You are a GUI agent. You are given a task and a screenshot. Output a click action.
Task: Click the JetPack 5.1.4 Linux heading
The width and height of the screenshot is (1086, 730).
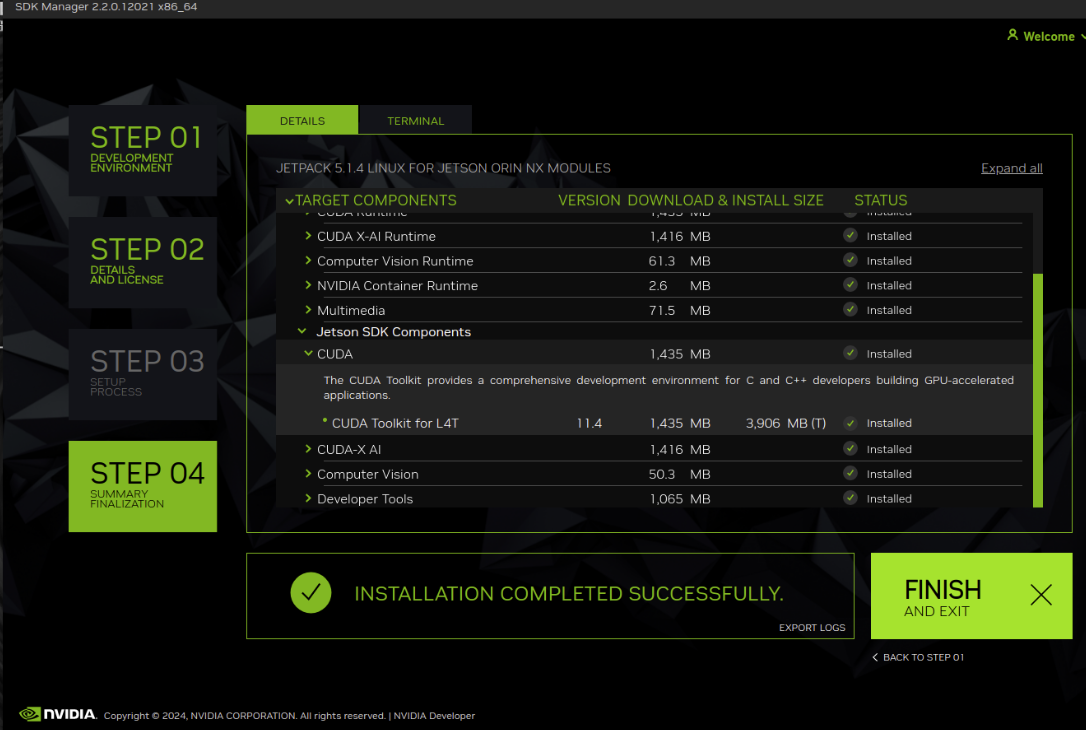(x=443, y=168)
